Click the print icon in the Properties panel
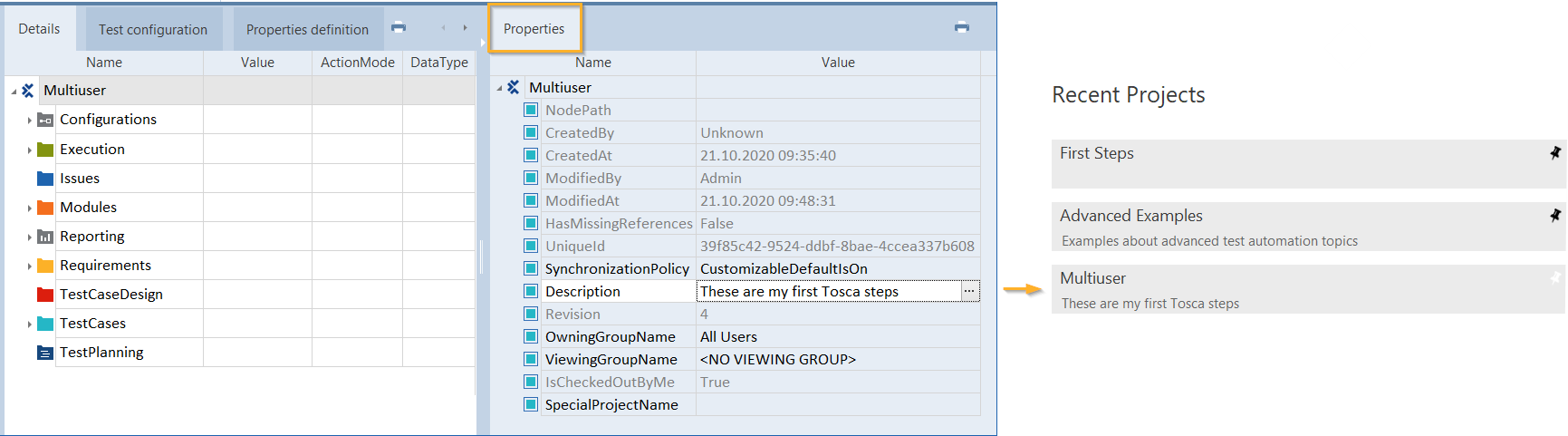Viewport: 1568px width, 436px height. [x=962, y=27]
